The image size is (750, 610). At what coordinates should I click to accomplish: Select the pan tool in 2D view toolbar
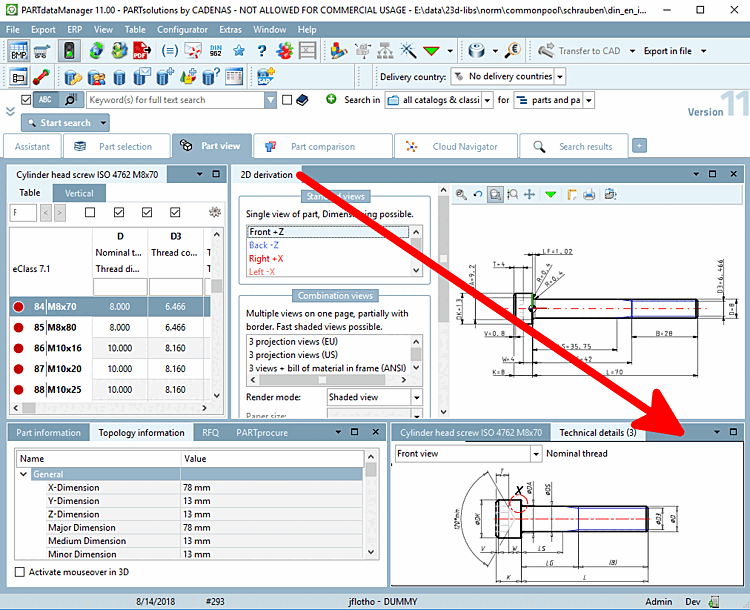(530, 194)
